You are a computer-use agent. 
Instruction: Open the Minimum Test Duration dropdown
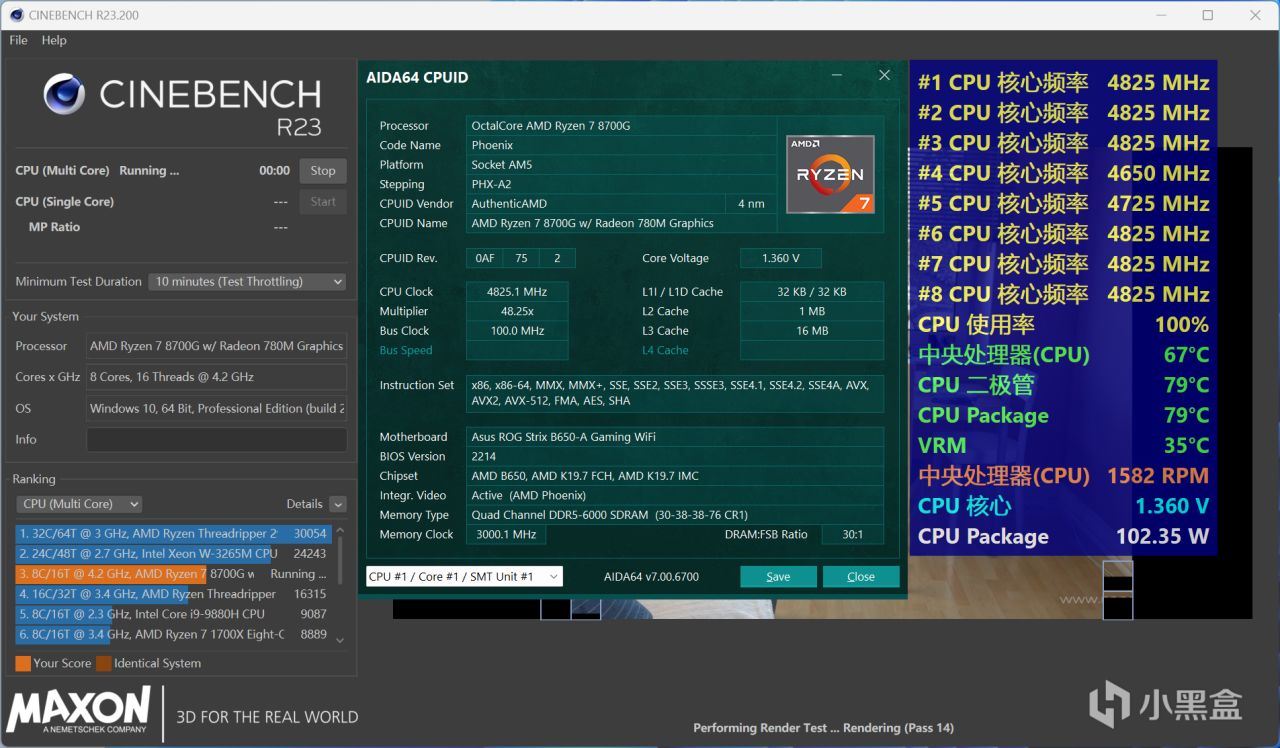pos(248,282)
